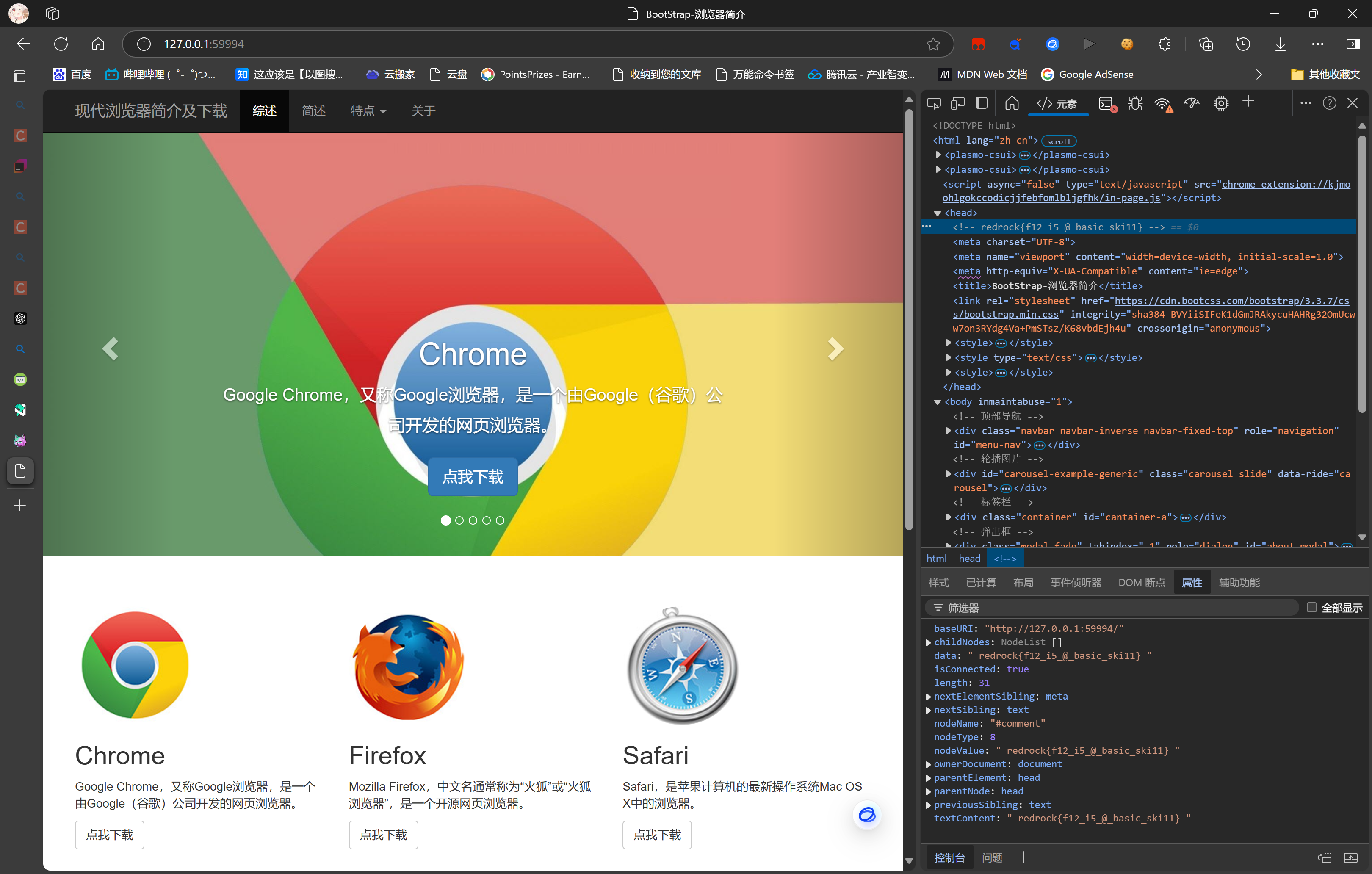Check the 全部显示 checkbox
Viewport: 1372px width, 874px height.
(1311, 607)
